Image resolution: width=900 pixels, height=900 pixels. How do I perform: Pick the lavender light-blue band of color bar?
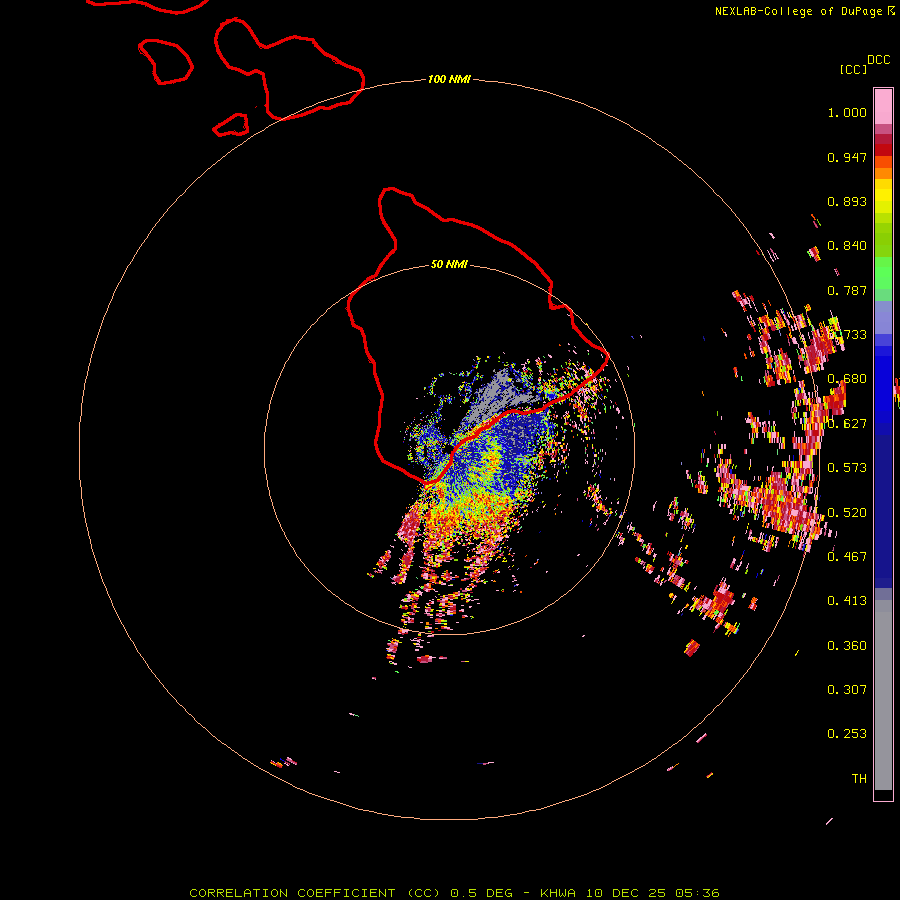[x=883, y=317]
